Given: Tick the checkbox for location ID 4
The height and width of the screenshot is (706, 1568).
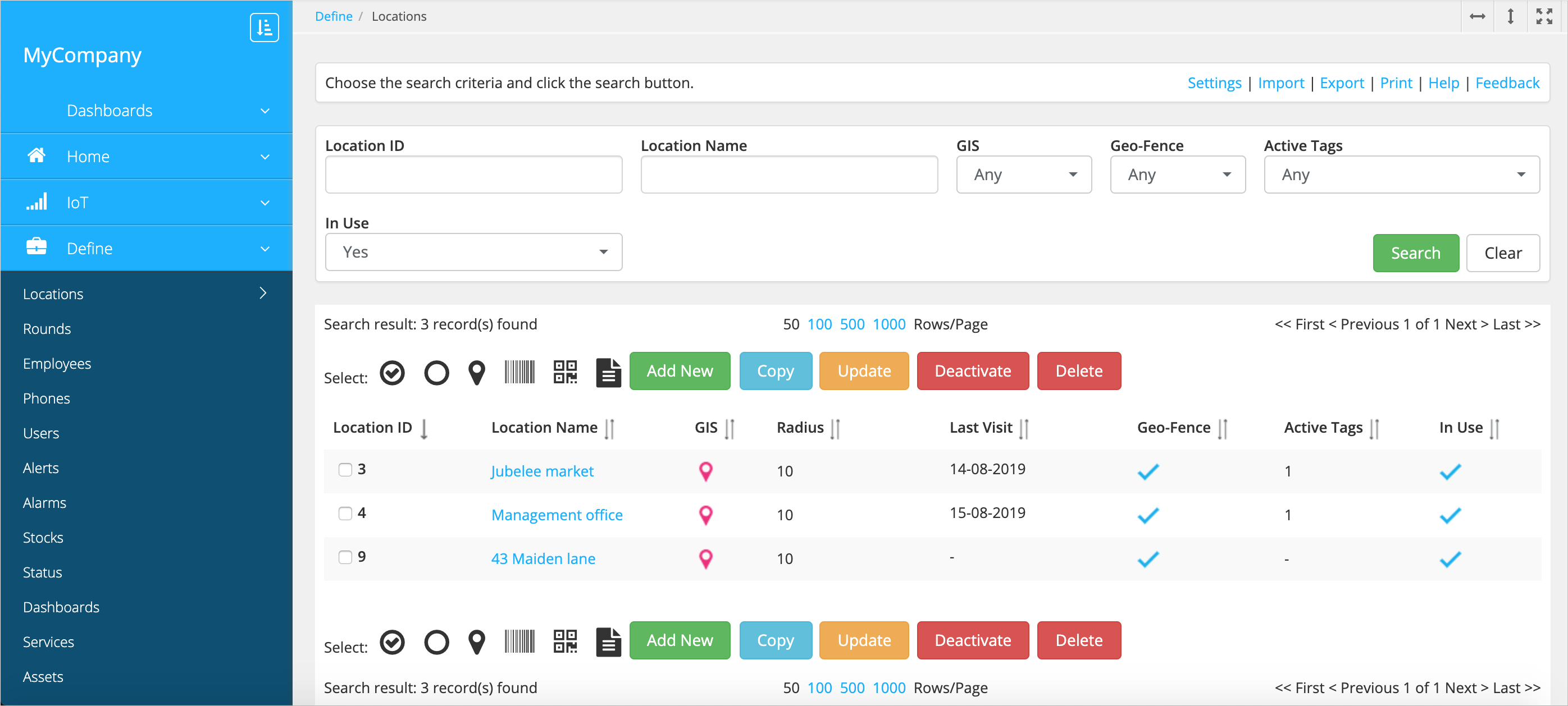Looking at the screenshot, I should [x=345, y=514].
